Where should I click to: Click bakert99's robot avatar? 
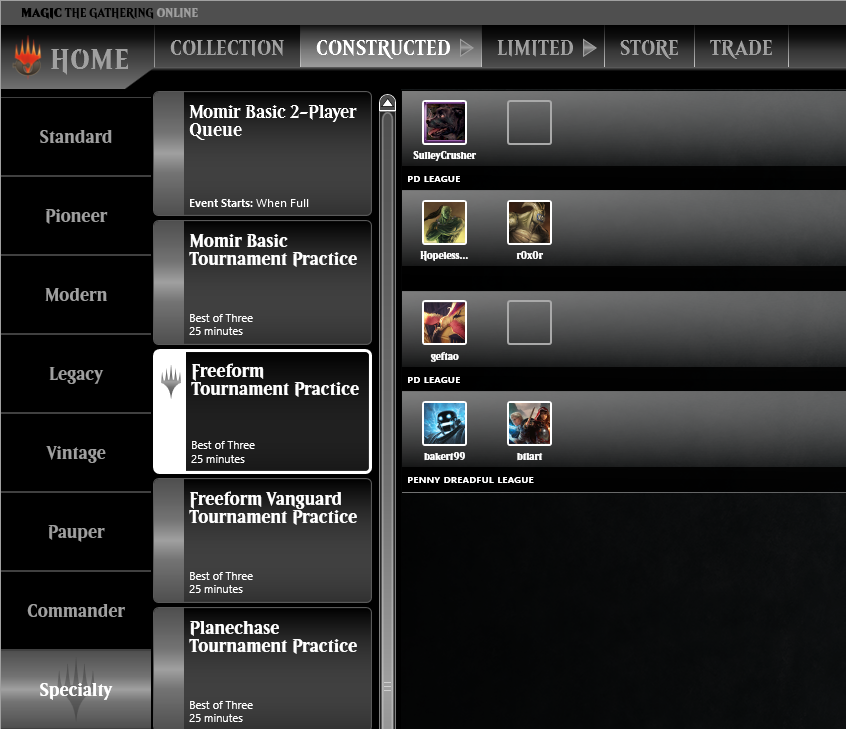(x=444, y=423)
